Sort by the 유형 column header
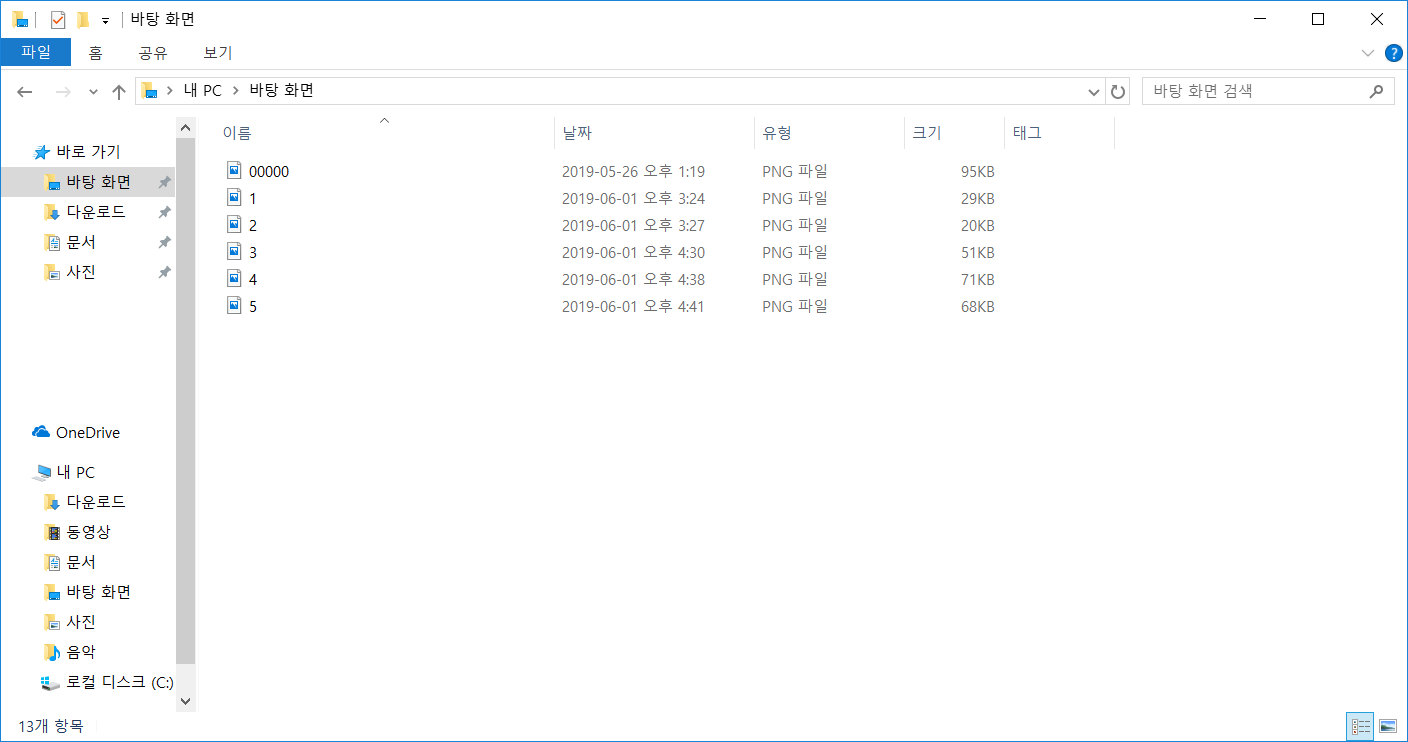Screen dimensions: 1408x742 tap(829, 133)
